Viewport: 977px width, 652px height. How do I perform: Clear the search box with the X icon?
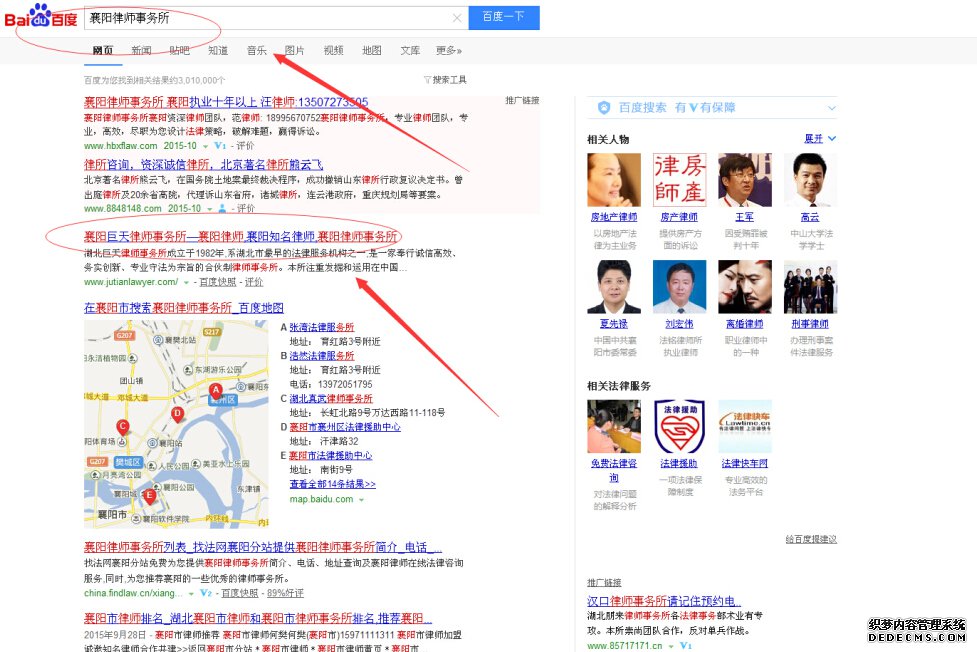[457, 18]
